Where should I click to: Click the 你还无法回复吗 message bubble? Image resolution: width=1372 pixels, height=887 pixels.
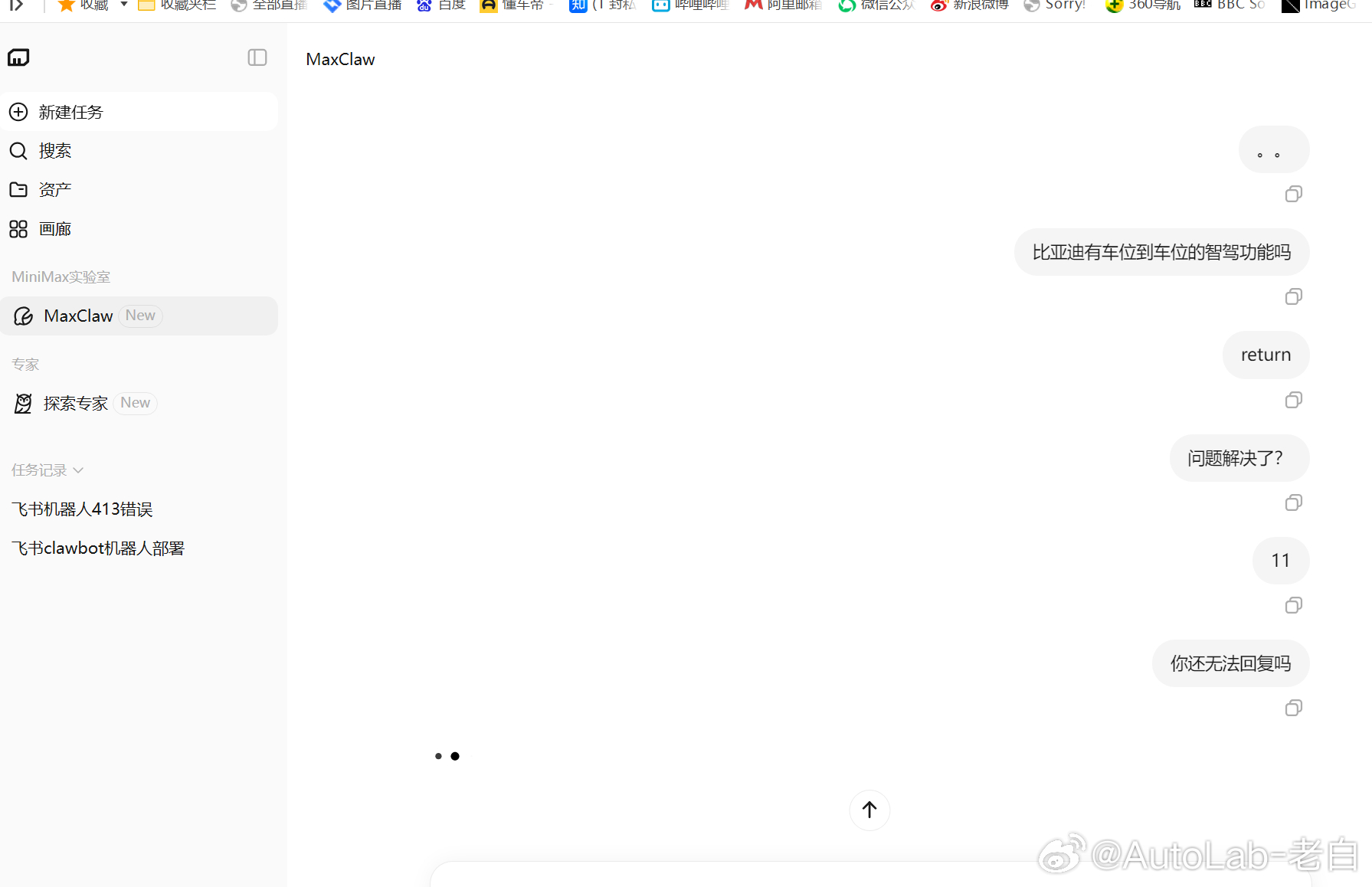coord(1230,663)
